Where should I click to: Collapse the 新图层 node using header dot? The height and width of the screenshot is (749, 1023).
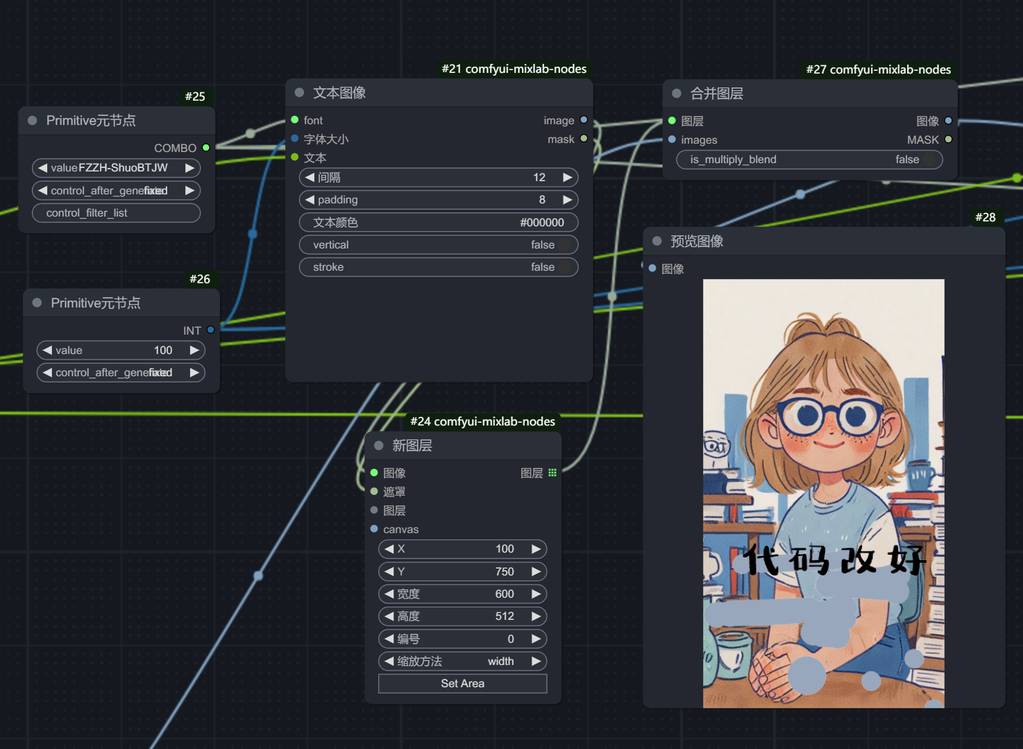(x=379, y=446)
